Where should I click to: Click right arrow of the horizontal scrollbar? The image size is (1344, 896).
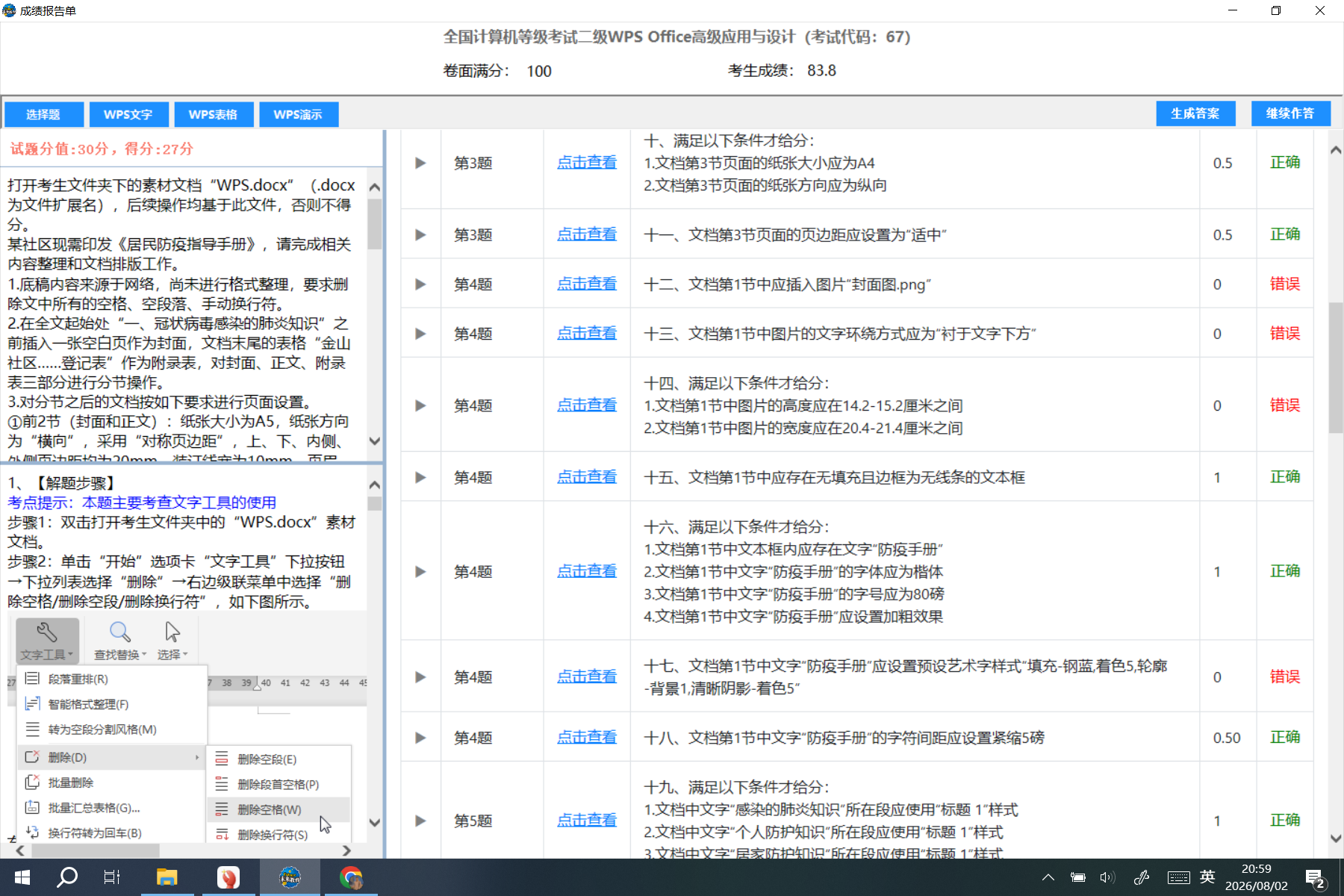(x=346, y=850)
